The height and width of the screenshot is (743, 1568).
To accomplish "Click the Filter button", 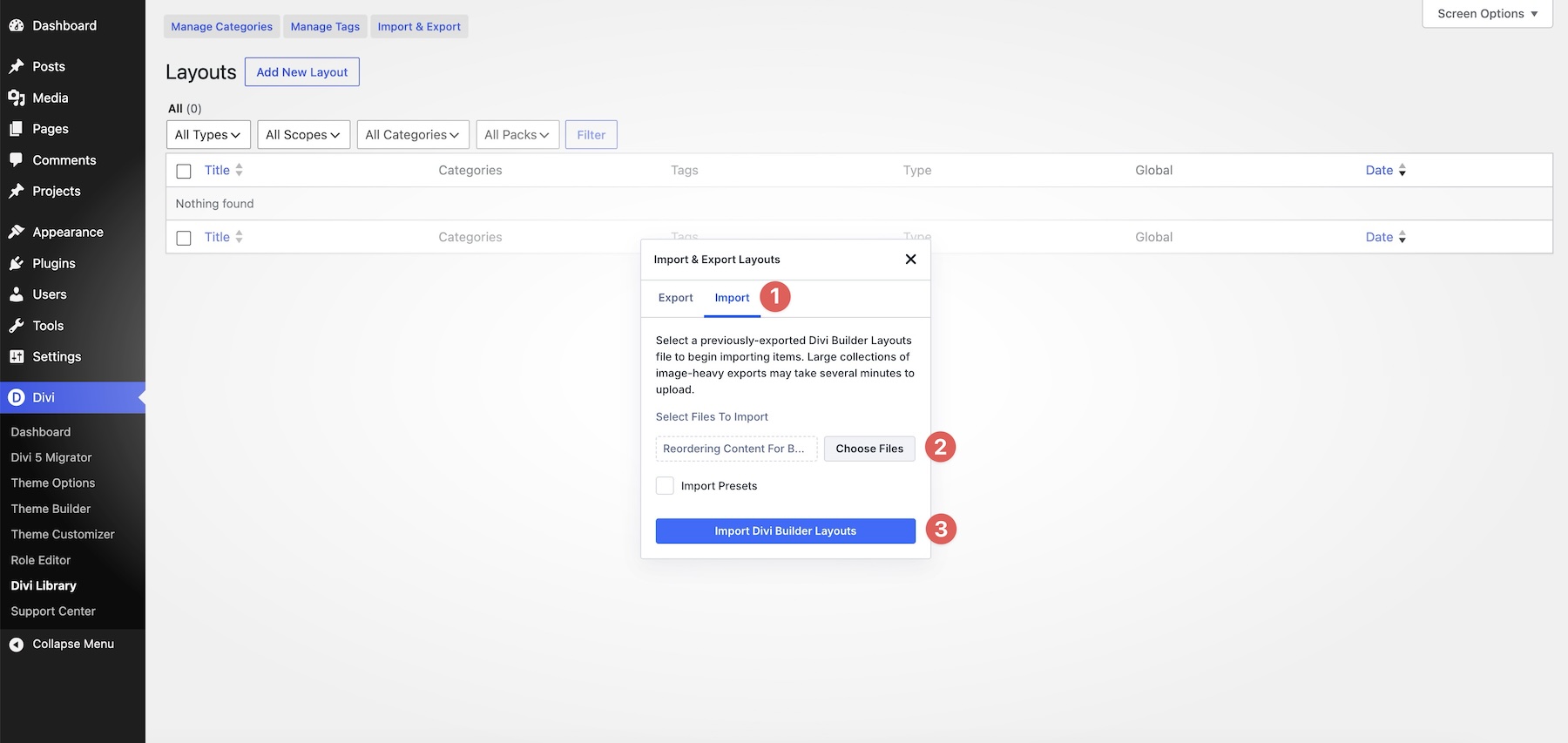I will 591,135.
